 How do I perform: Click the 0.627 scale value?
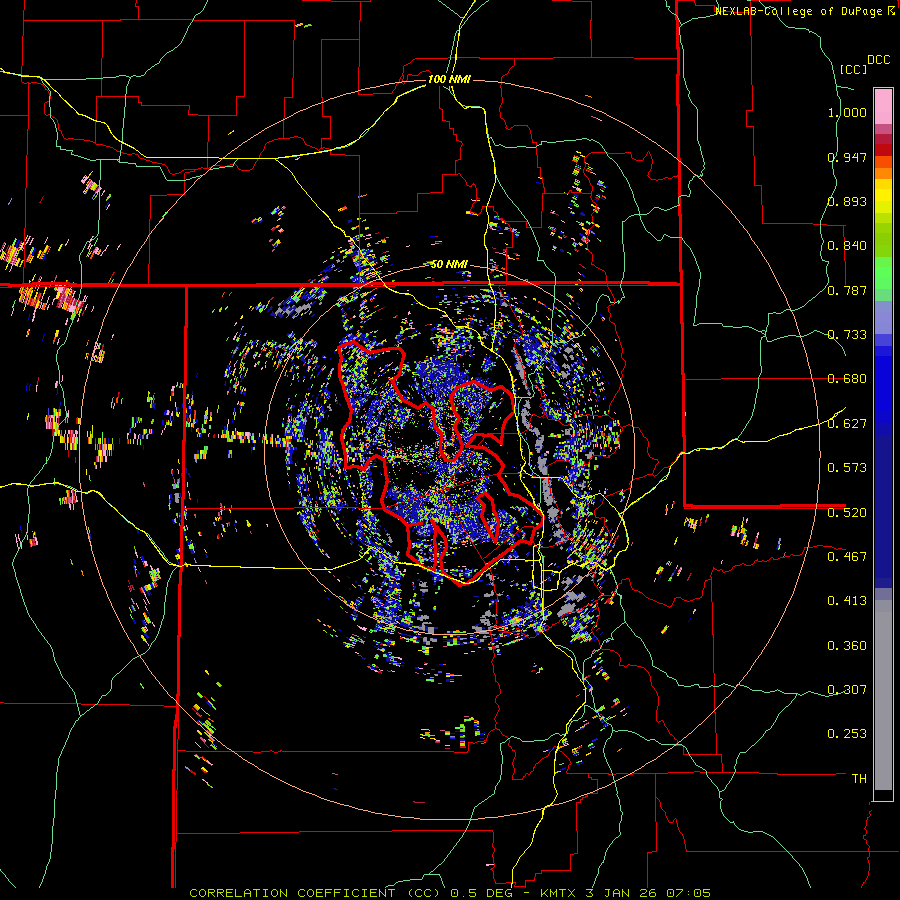[x=847, y=424]
